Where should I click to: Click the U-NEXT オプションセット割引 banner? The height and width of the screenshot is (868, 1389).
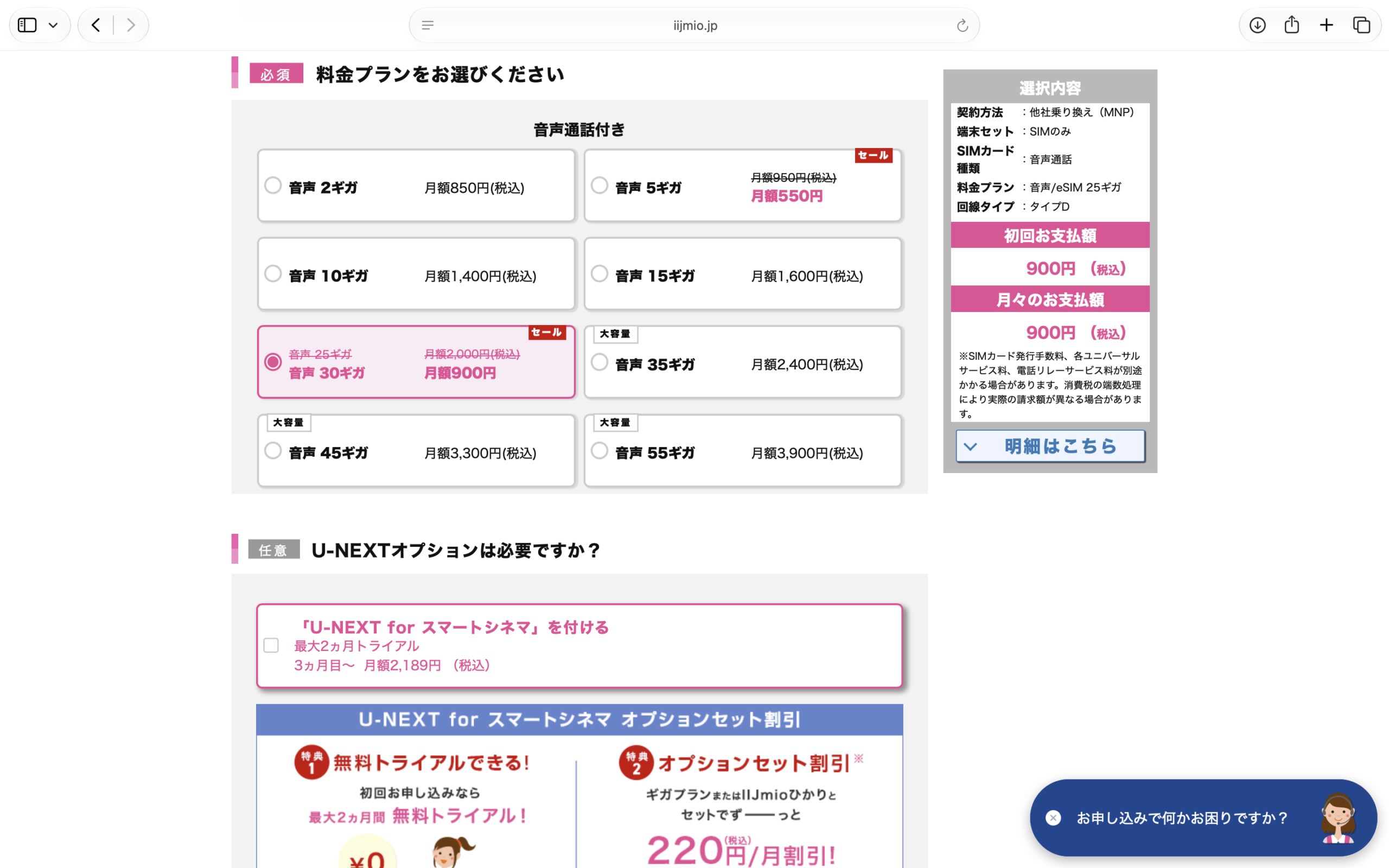tap(579, 786)
